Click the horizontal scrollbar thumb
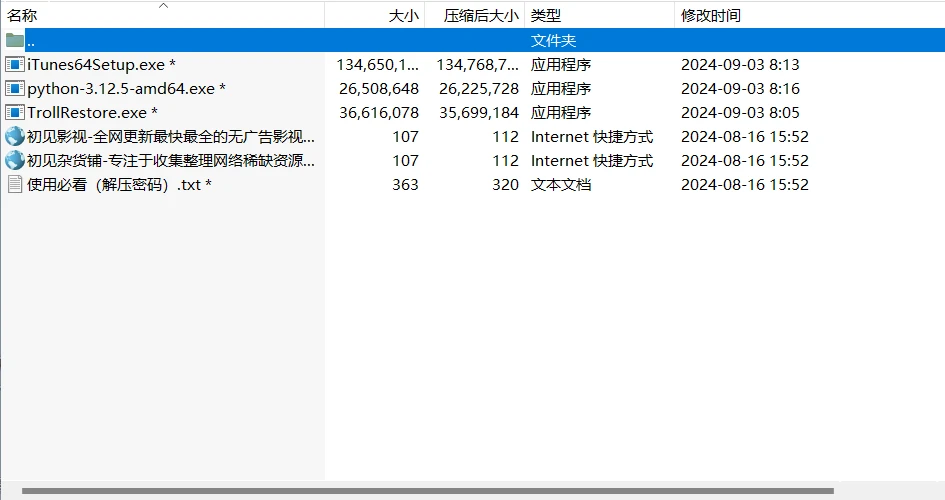Image resolution: width=945 pixels, height=500 pixels. (x=428, y=491)
